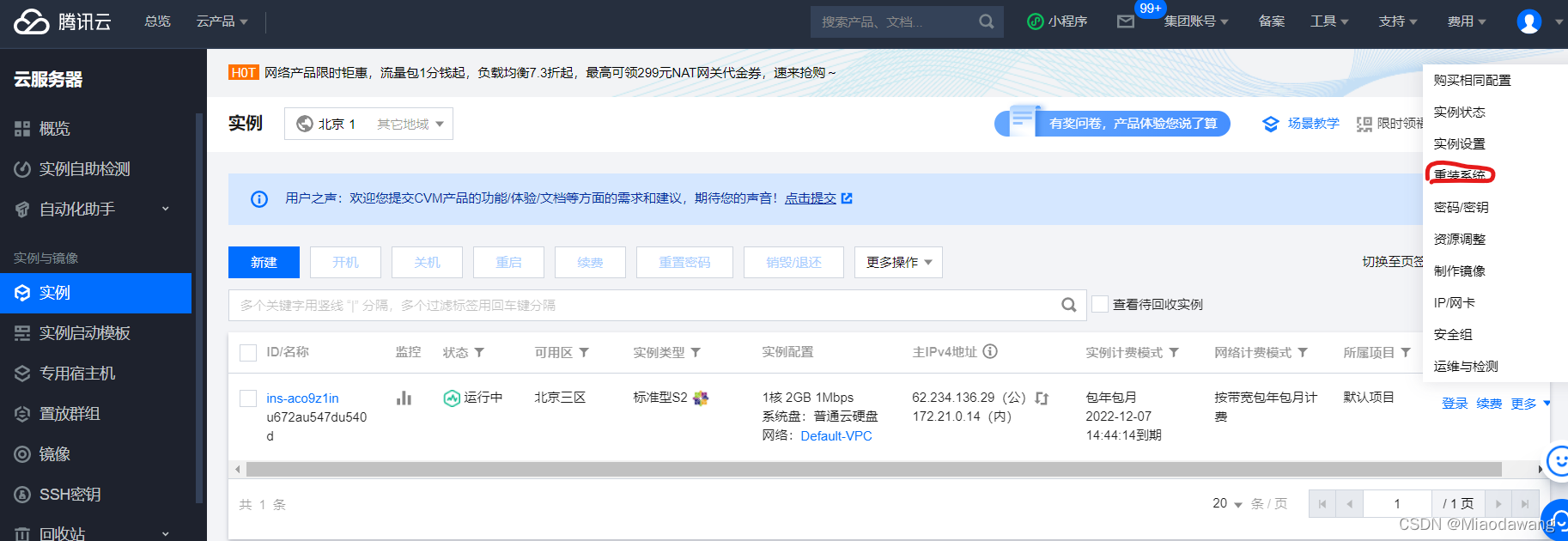Open the user avatar menu
Image resolution: width=1568 pixels, height=541 pixels.
(1529, 21)
